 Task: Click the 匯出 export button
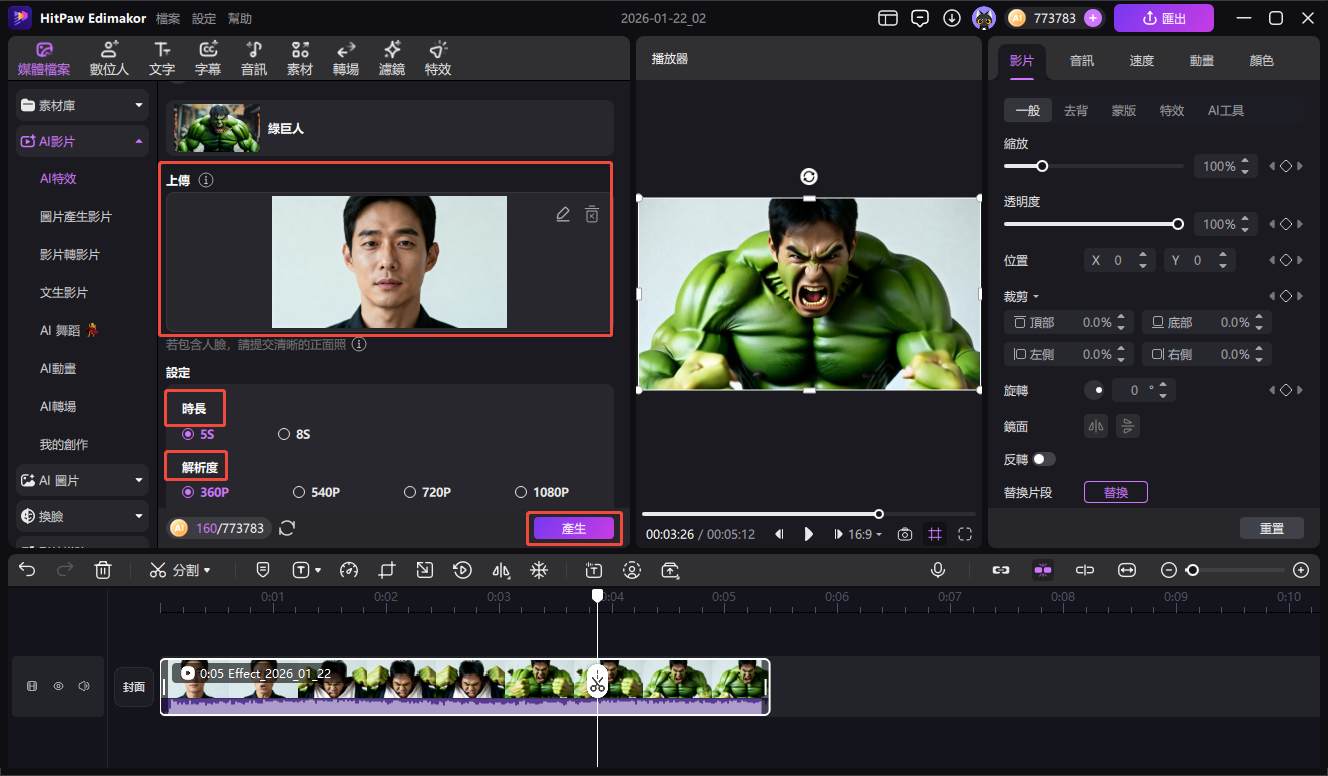[1163, 17]
